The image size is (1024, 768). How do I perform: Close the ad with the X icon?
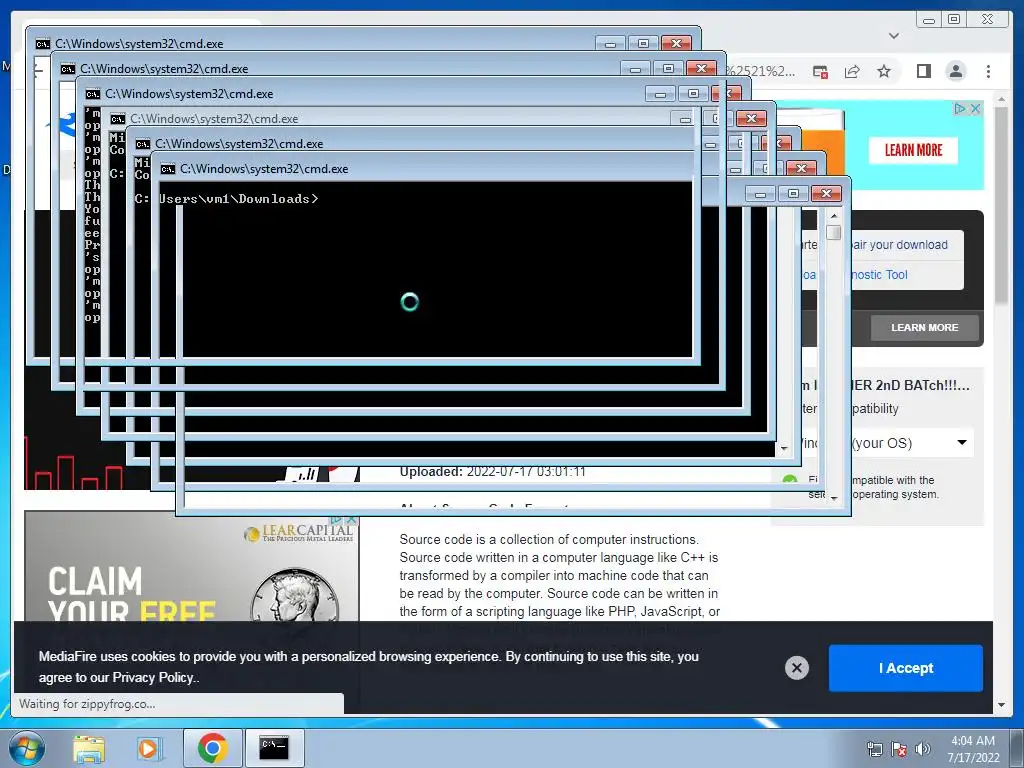(x=975, y=108)
